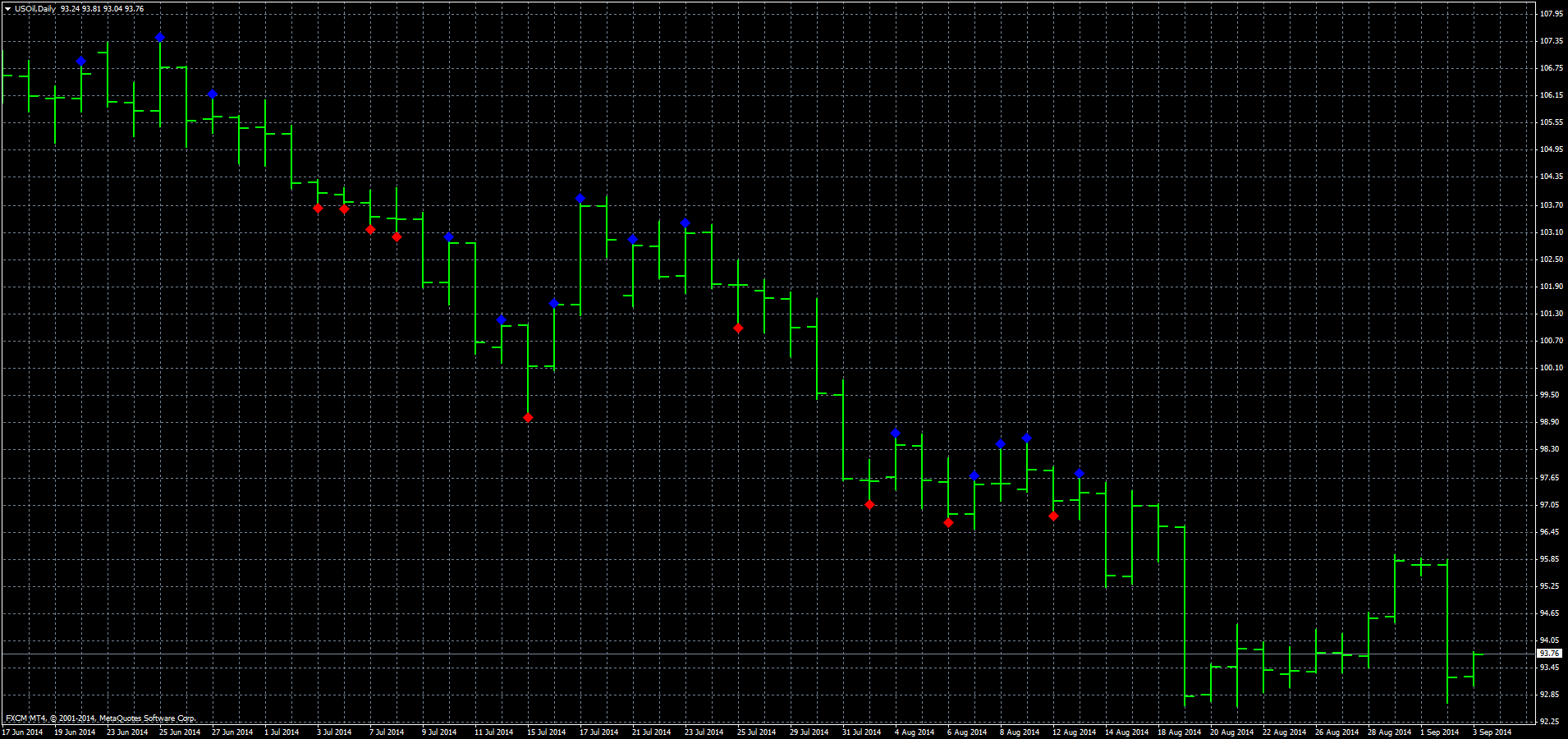Click the 17 Jun 2014 date axis label
The image size is (1568, 739).
(x=22, y=732)
